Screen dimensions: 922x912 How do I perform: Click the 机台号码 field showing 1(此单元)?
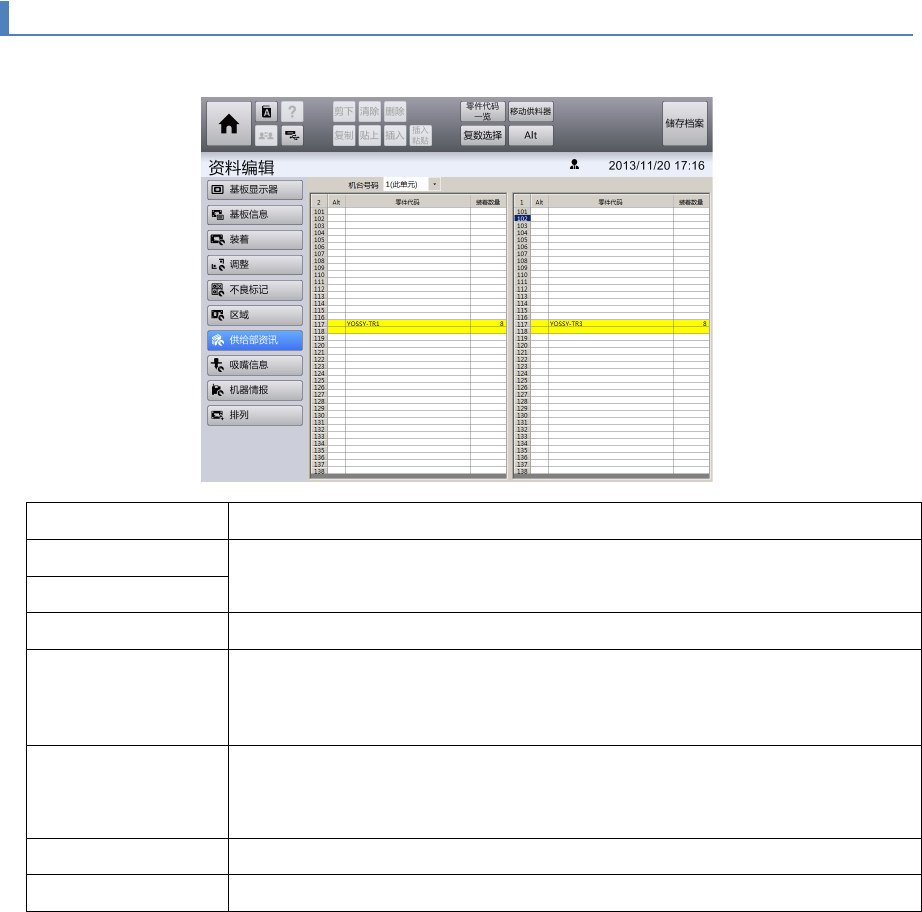pos(406,185)
